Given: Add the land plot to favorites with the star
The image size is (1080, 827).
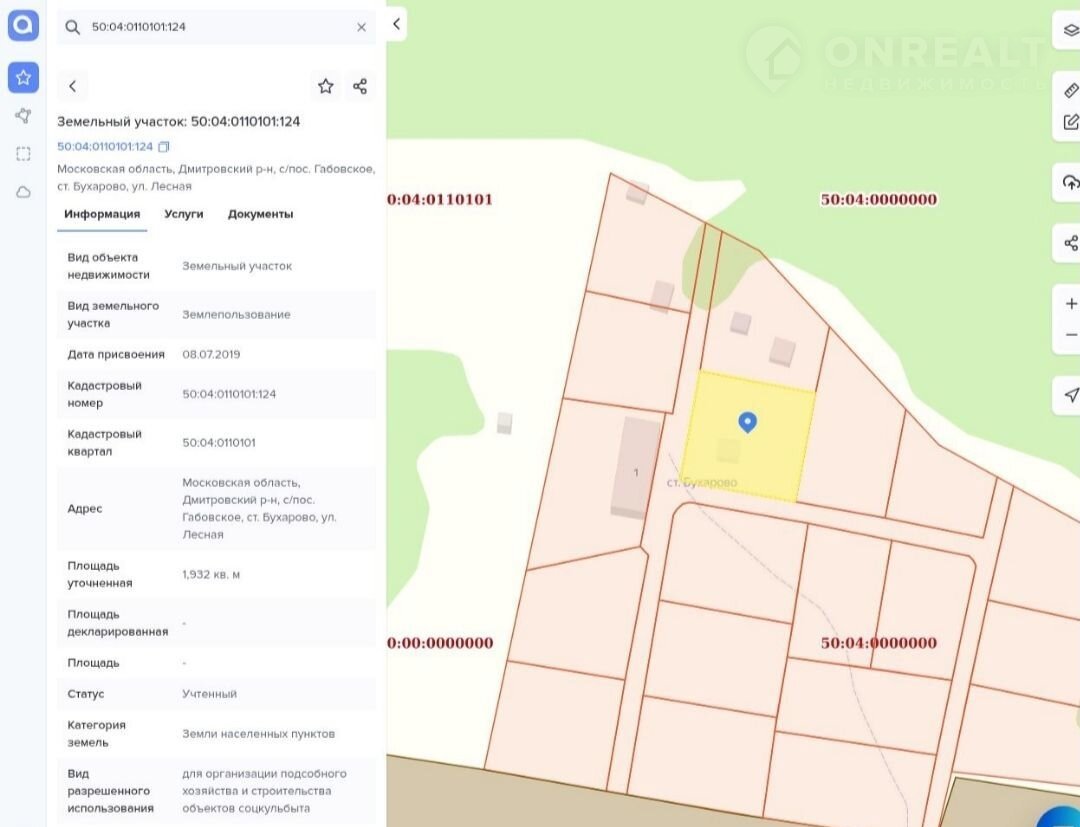Looking at the screenshot, I should point(325,86).
